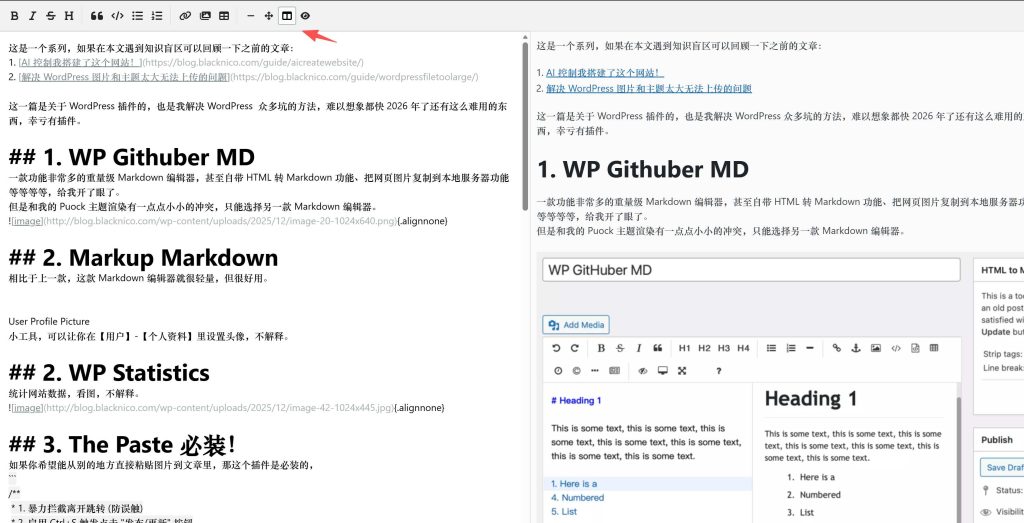This screenshot has height=523, width=1024.
Task: Click the 'Save Draft' button in the embedded screenshot
Action: tap(1002, 468)
